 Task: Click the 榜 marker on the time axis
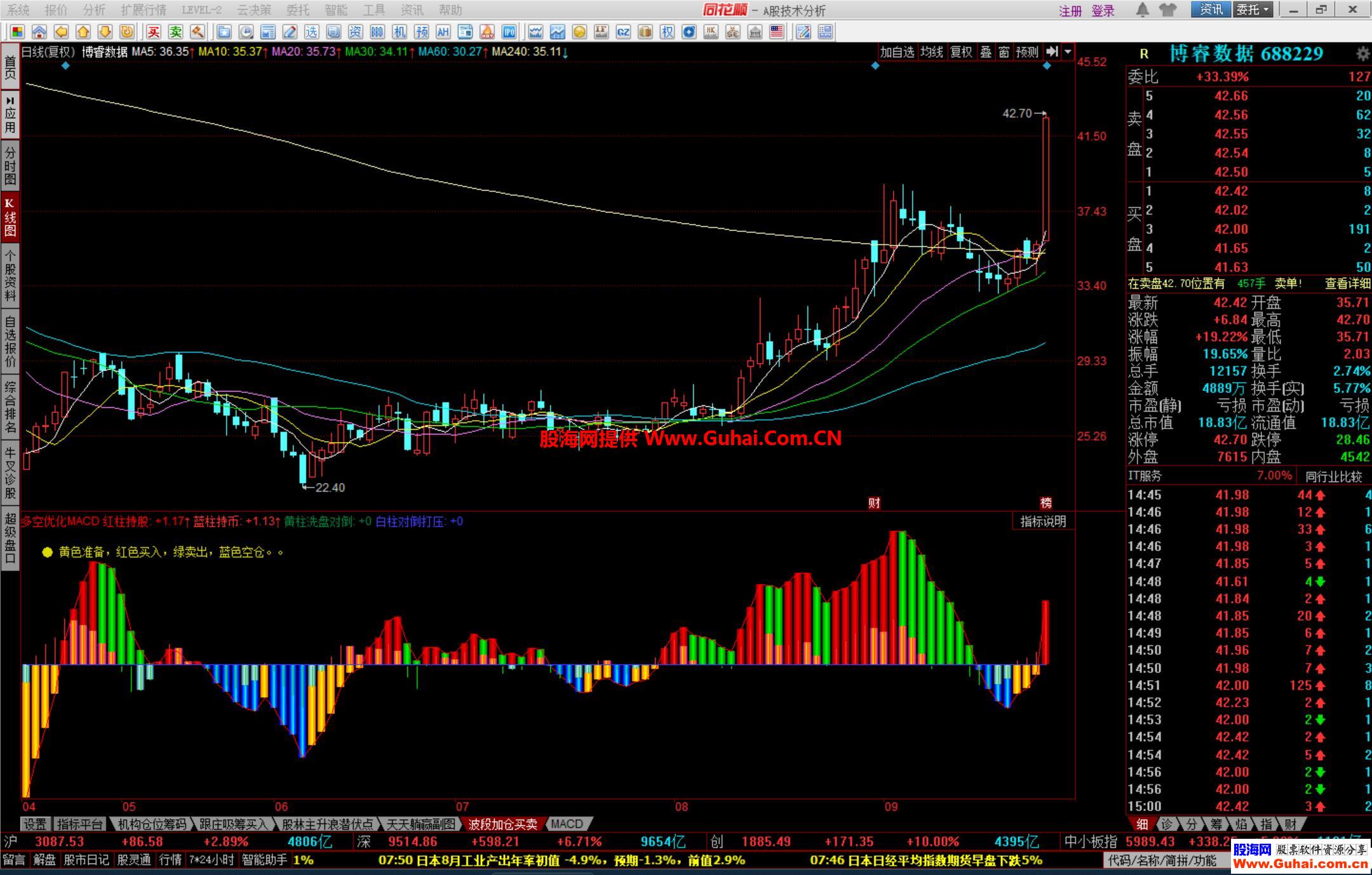click(1046, 503)
